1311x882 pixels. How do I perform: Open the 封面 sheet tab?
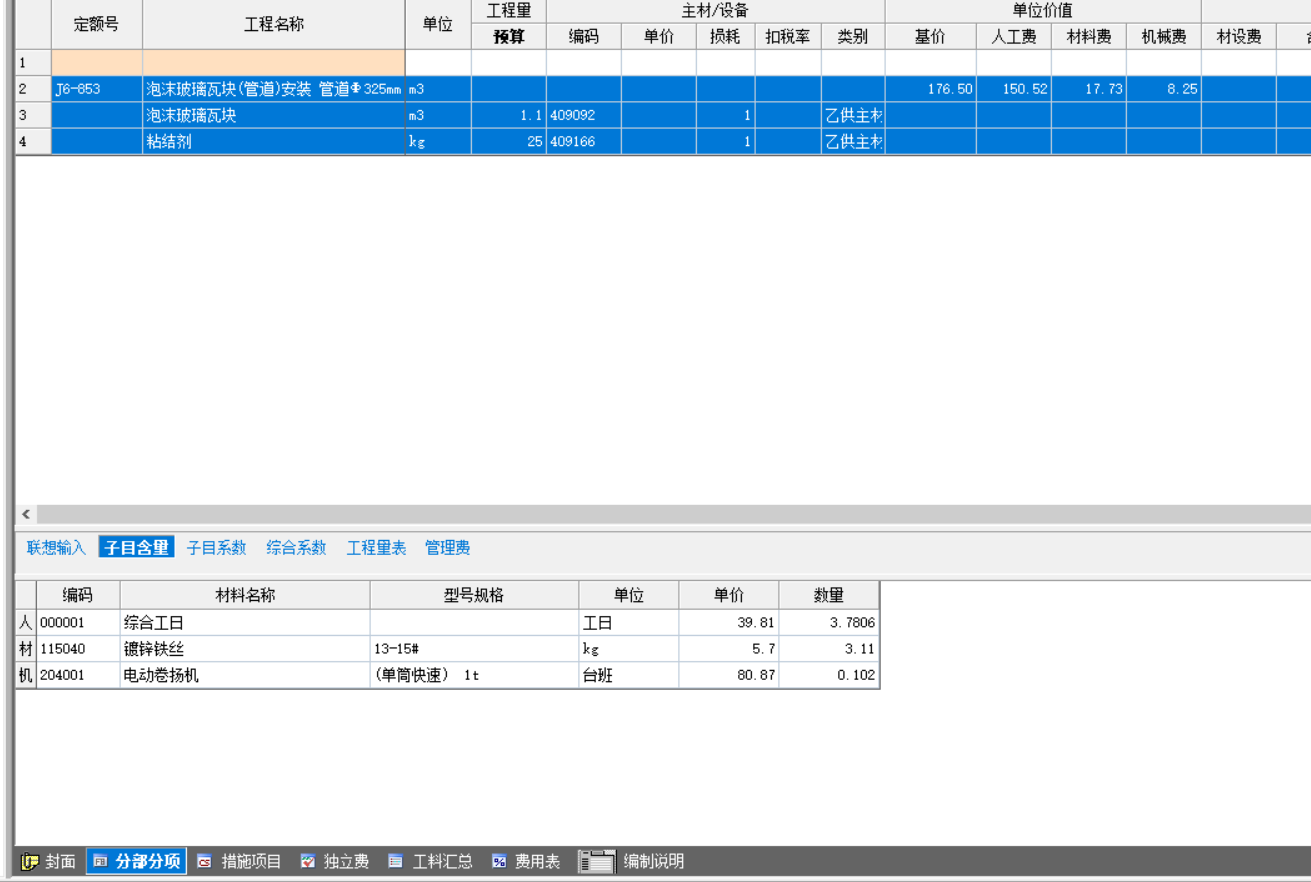click(49, 861)
